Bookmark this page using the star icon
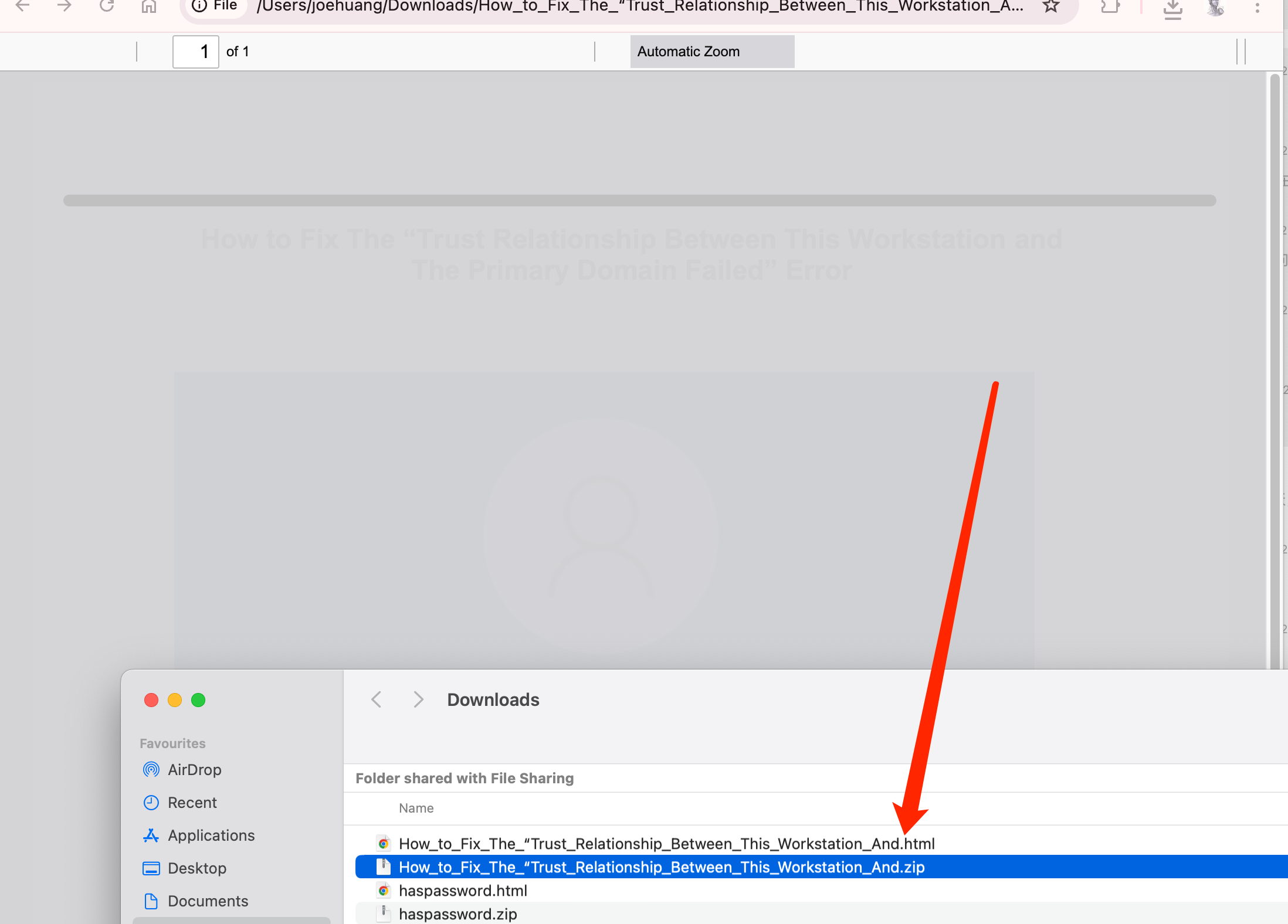Image resolution: width=1288 pixels, height=924 pixels. point(1050,7)
